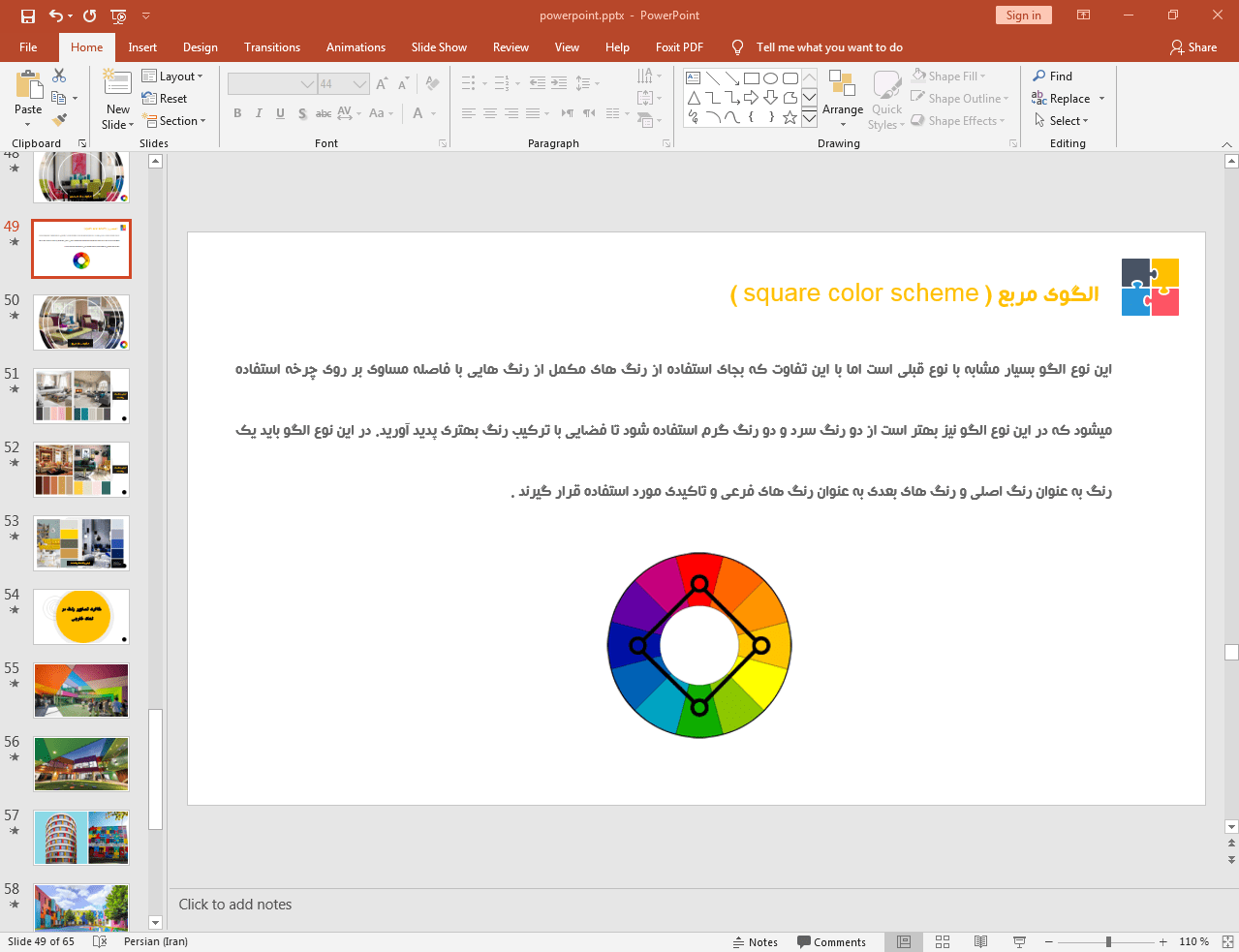Open the Select dropdown in Editing
The image size is (1239, 952).
(1062, 121)
